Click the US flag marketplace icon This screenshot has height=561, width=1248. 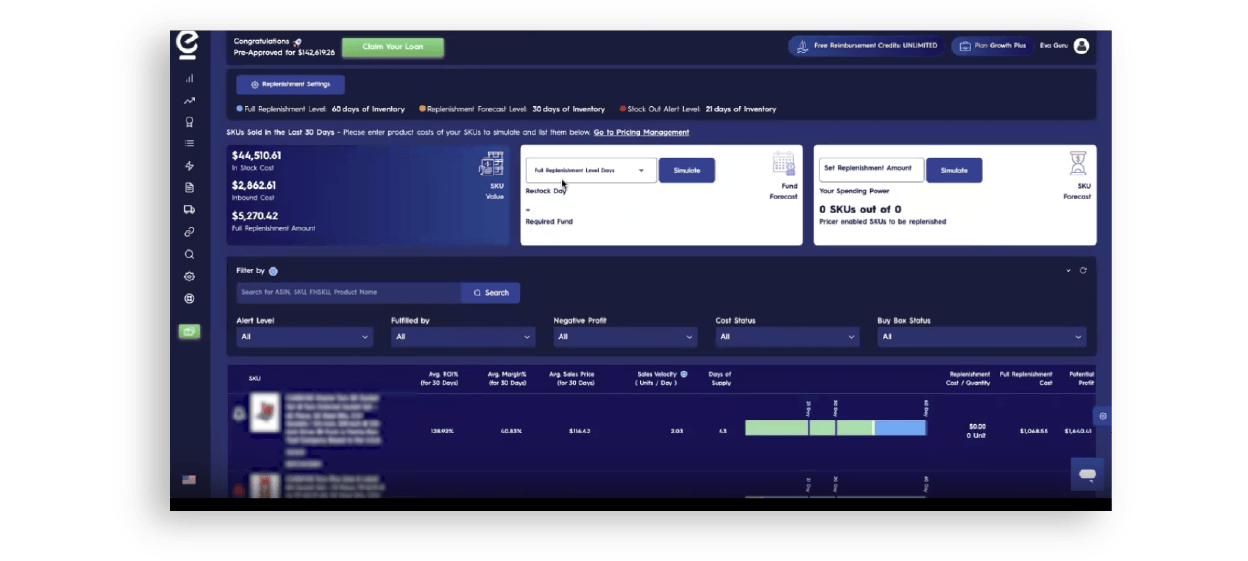(188, 480)
